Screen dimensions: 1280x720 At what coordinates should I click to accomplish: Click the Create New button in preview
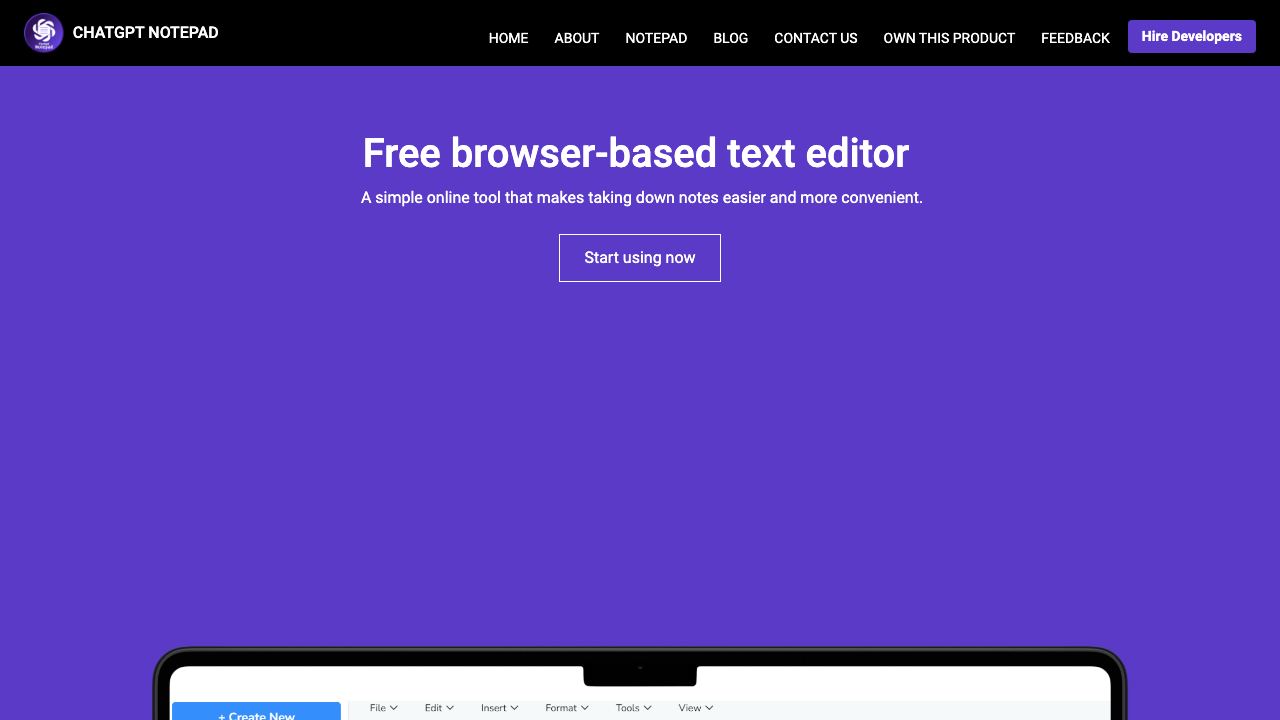256,712
